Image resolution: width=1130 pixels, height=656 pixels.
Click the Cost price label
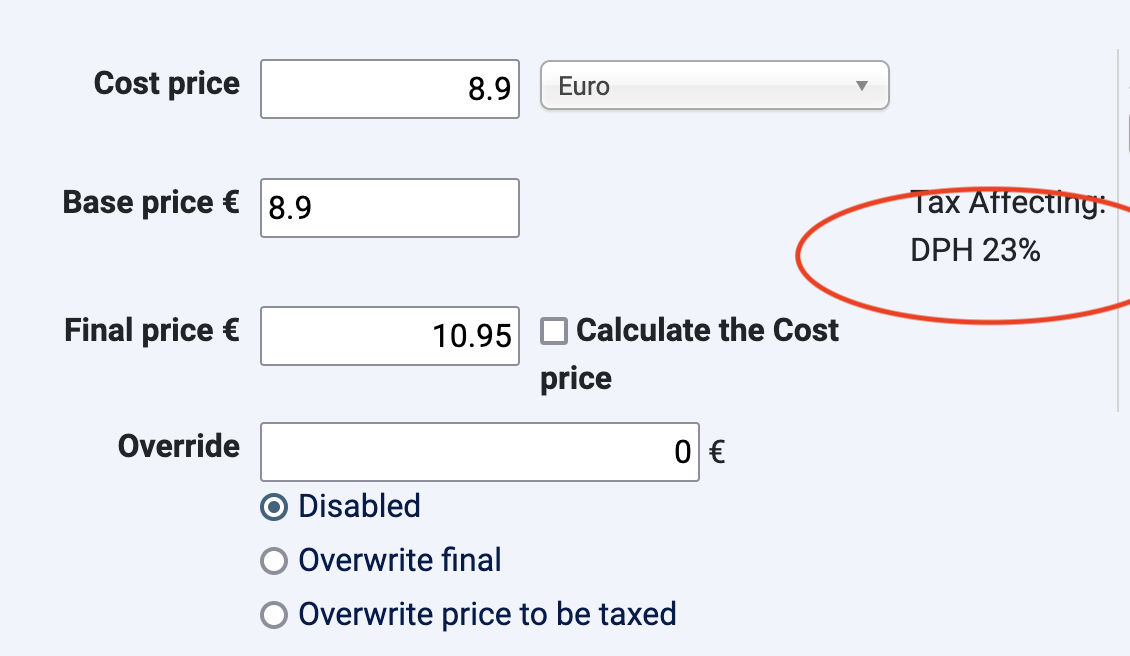pos(167,83)
